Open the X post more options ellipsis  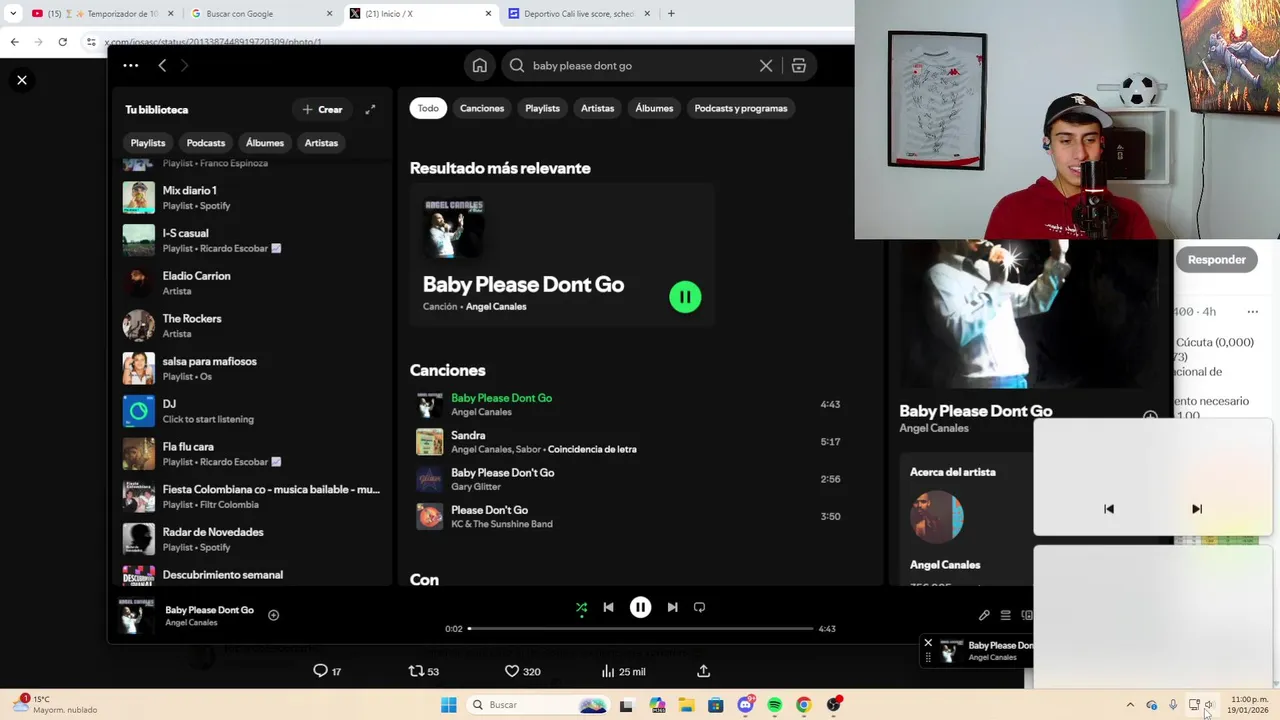[1252, 312]
